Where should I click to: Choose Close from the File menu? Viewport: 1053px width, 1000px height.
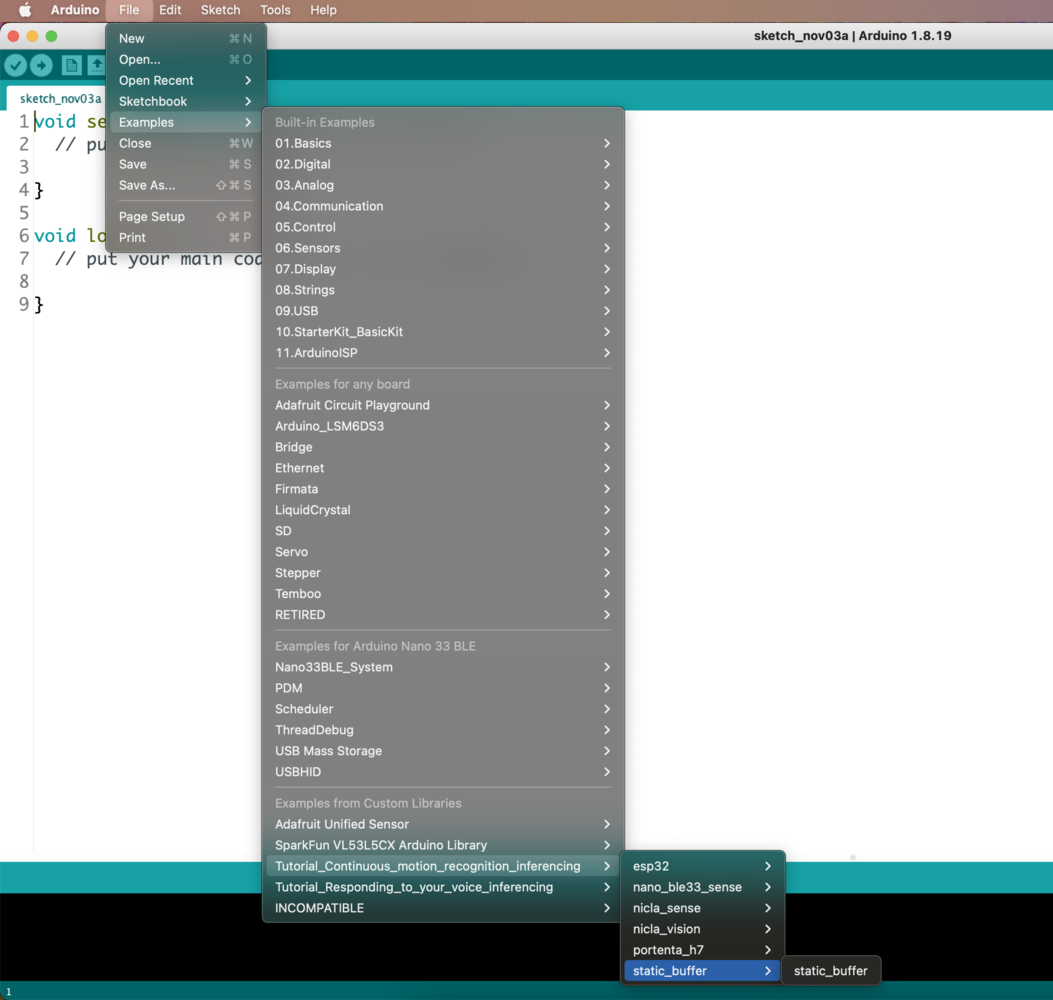186,143
